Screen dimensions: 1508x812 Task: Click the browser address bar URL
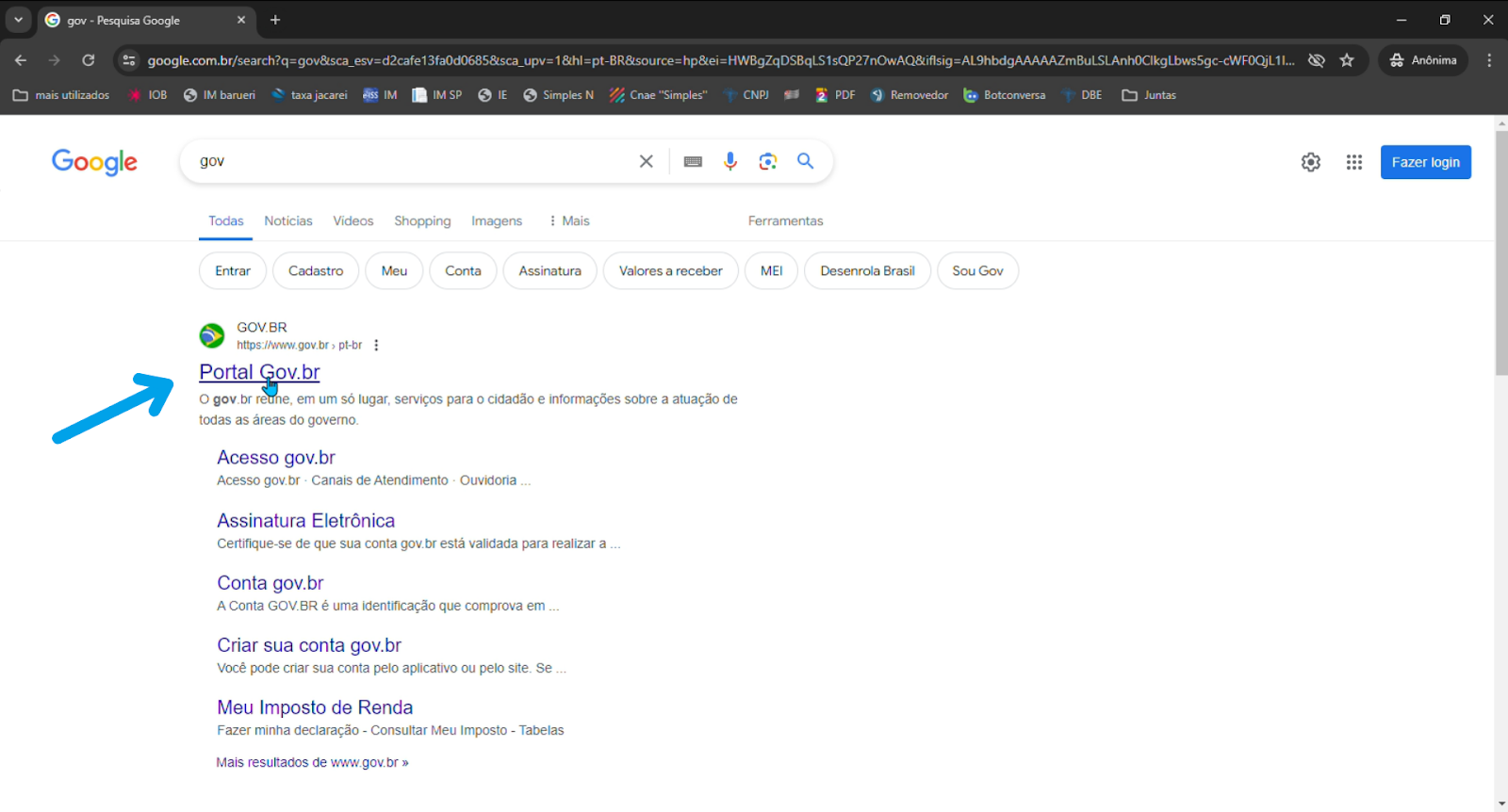point(721,60)
